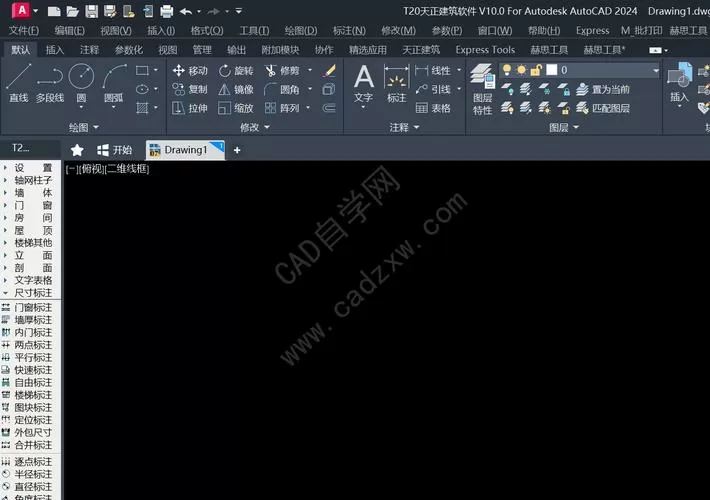Pick the Rotate (旋转) tool
710x500 pixels.
point(235,71)
